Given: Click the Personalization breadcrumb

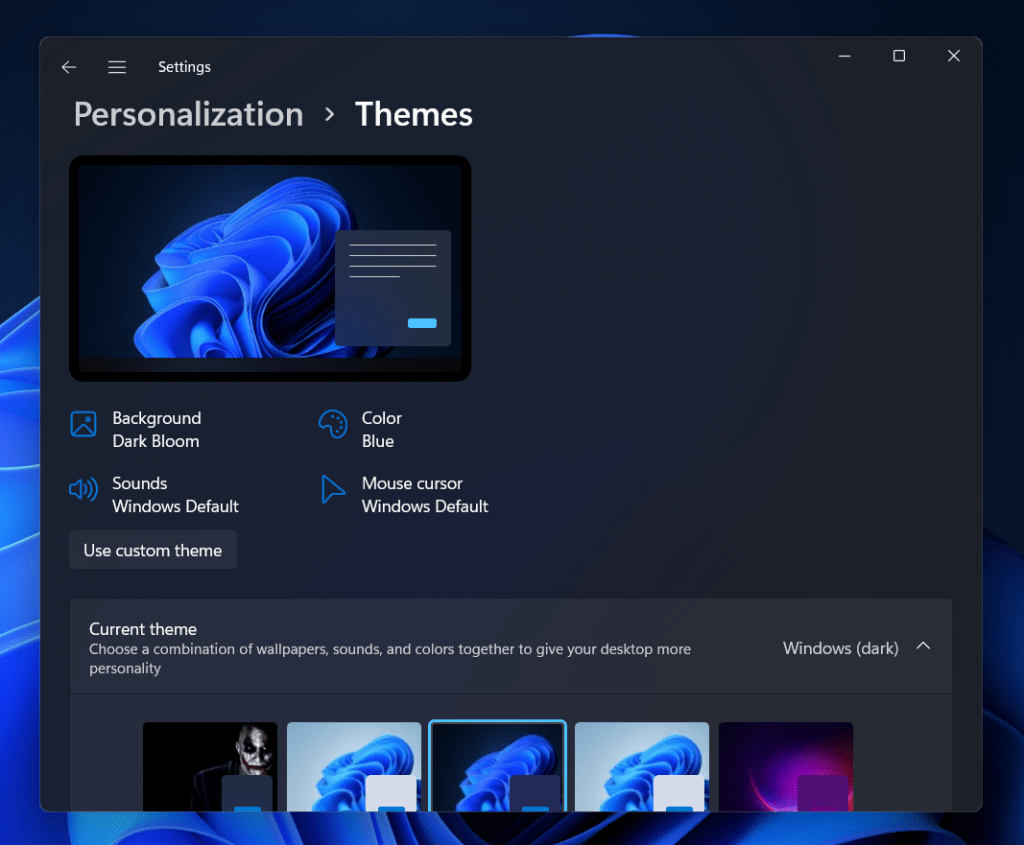Looking at the screenshot, I should [x=188, y=114].
